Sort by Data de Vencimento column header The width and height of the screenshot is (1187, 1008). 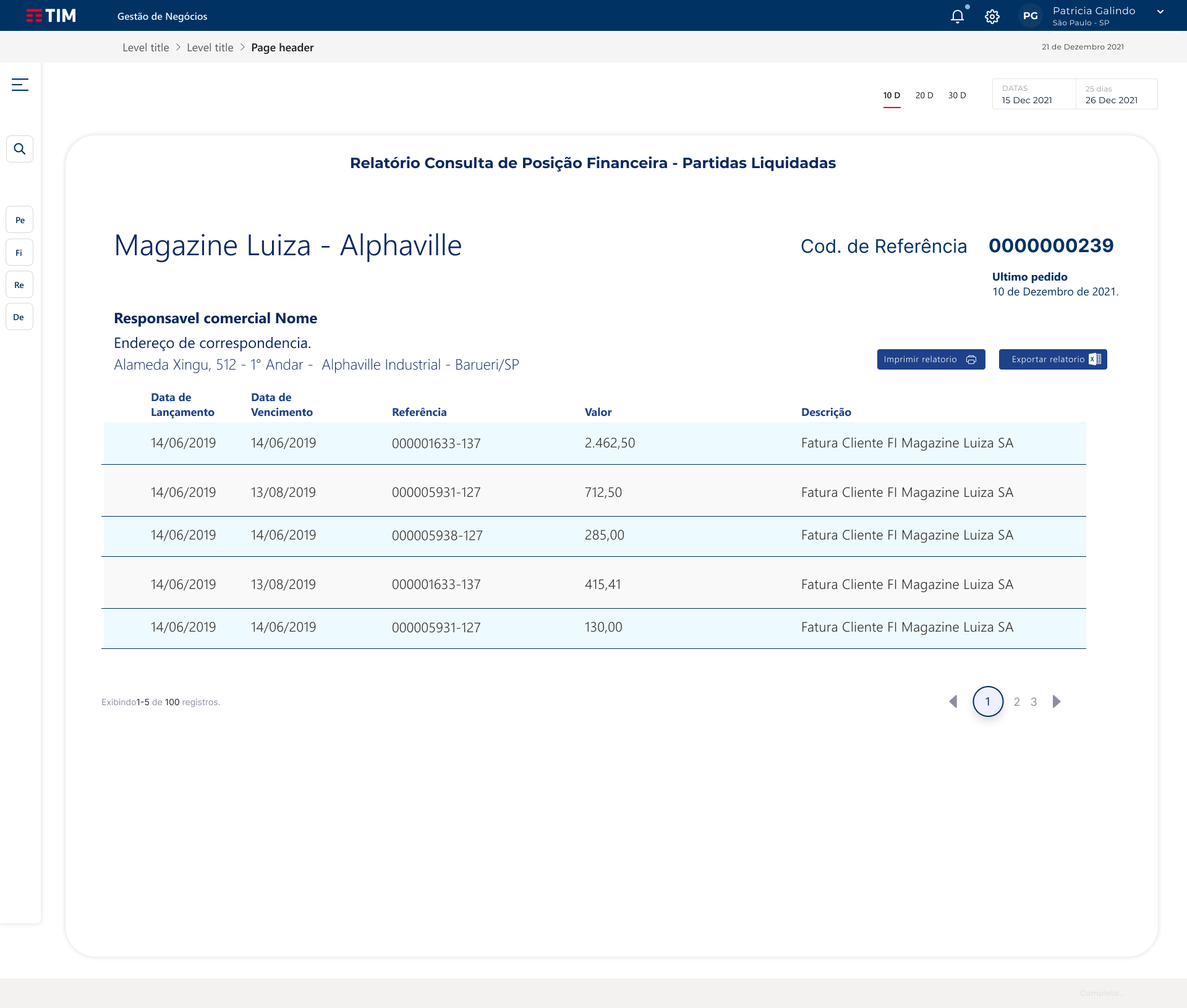282,405
